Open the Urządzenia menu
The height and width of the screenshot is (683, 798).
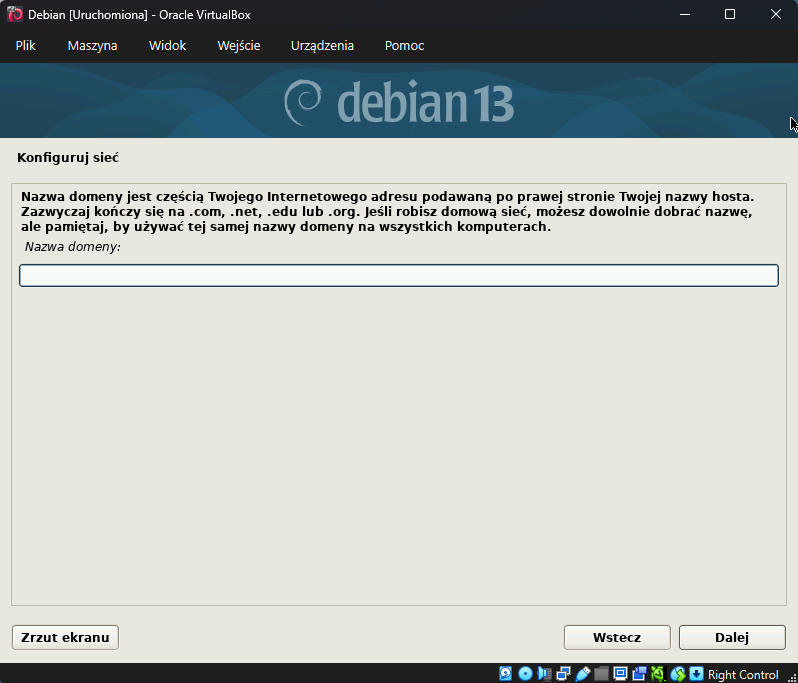[x=322, y=46]
